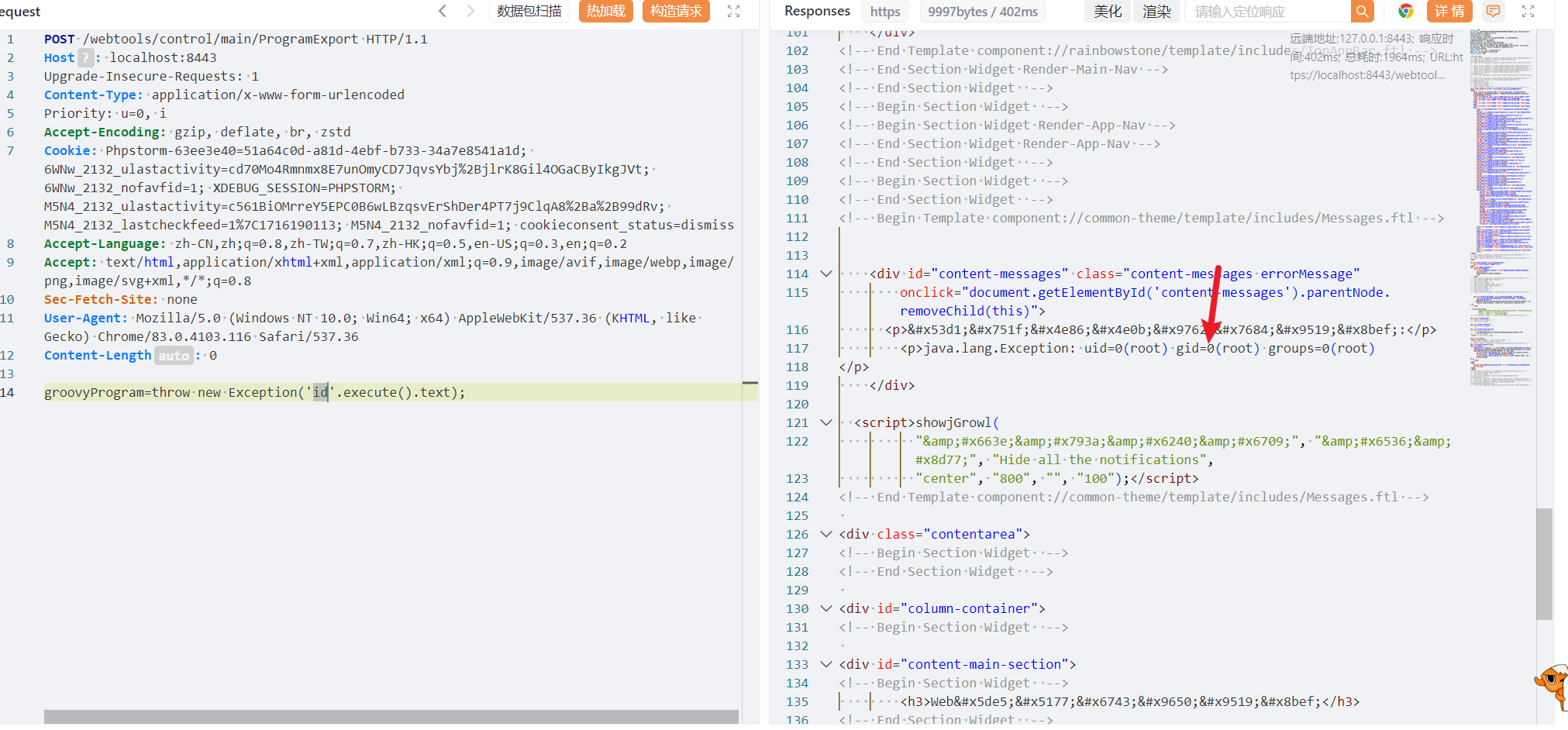Open the 热加载 hot-reload button
This screenshot has height=730, width=1568.
pos(606,11)
